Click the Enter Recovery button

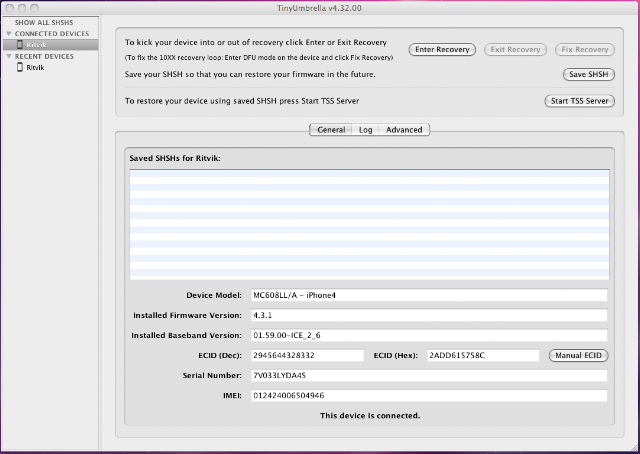pyautogui.click(x=442, y=49)
